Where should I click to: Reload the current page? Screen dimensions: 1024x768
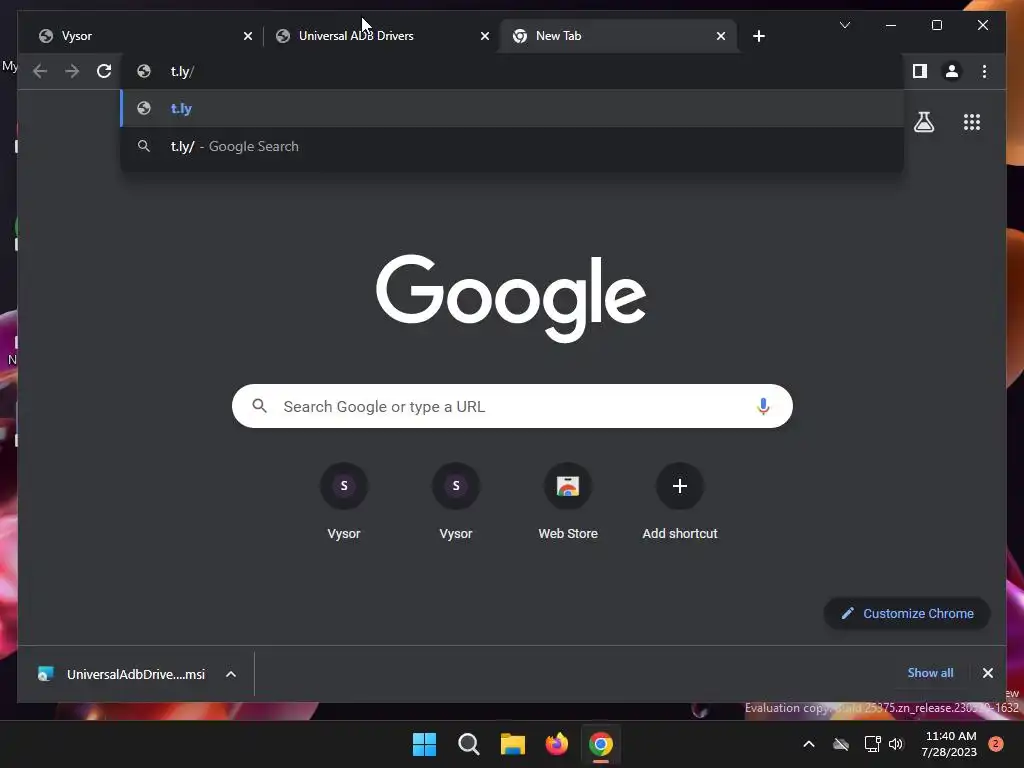coord(104,71)
